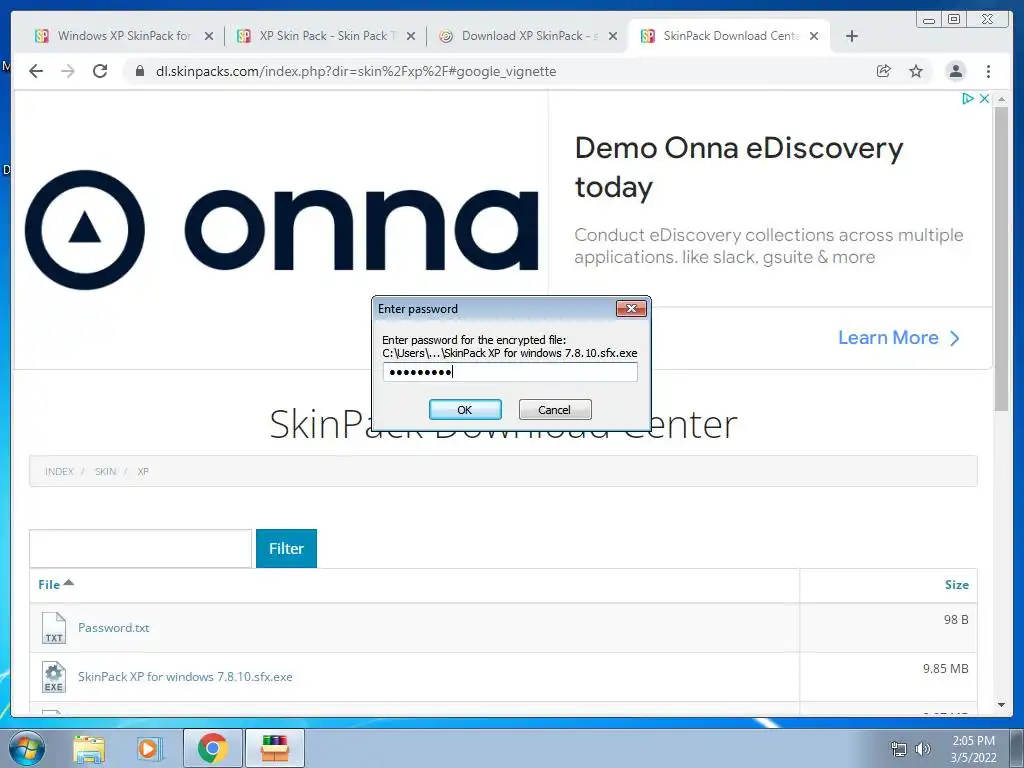
Task: Share this page via the share icon
Action: click(884, 71)
